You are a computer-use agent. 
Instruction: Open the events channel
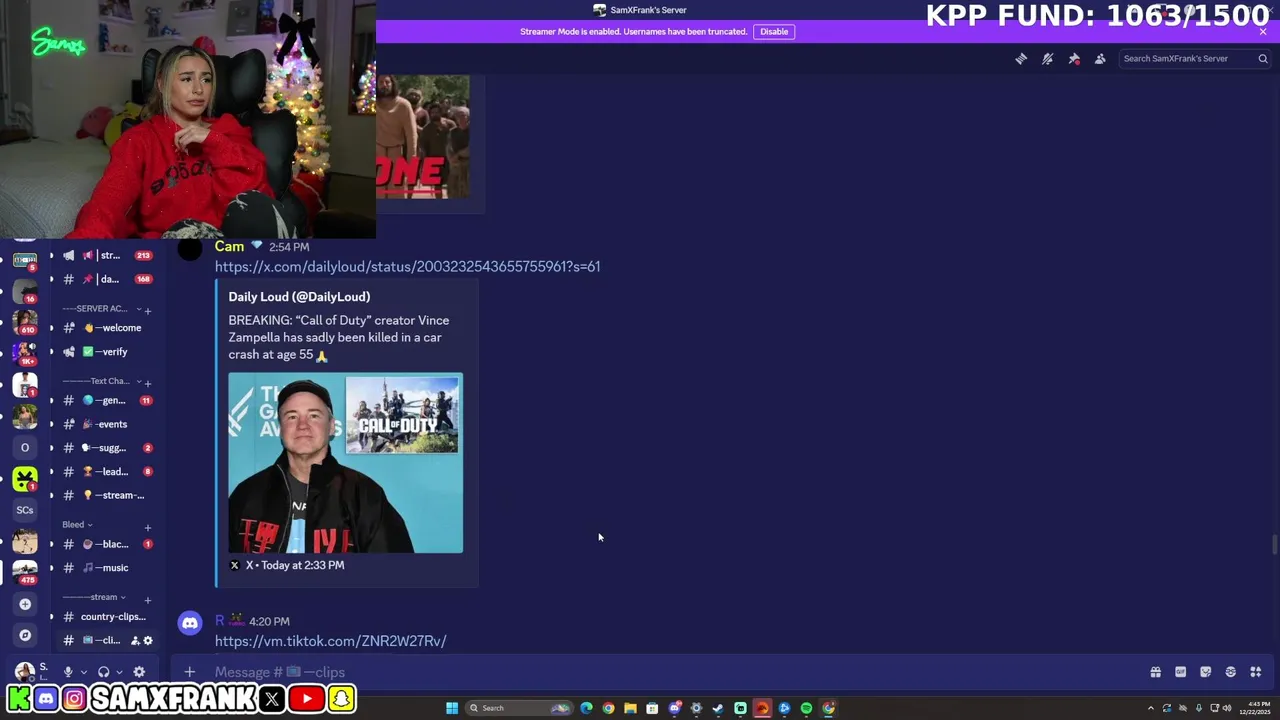(107, 424)
